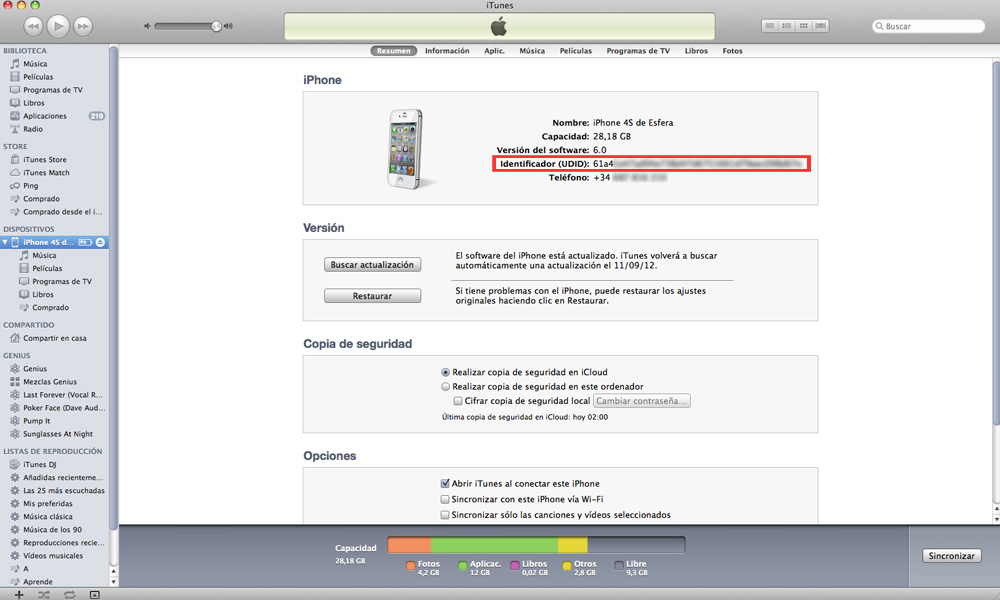
Task: Uncheck Abrir iTunes al conectar este iPhone
Action: [x=445, y=483]
